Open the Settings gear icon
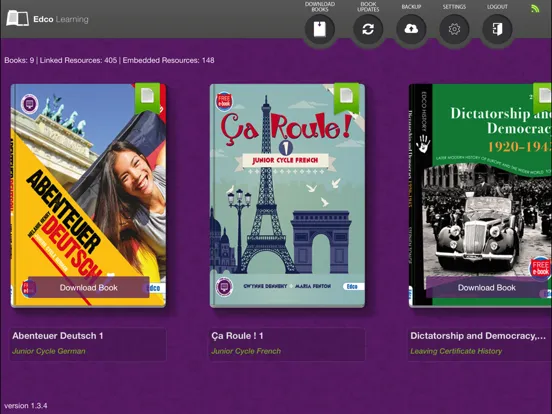The image size is (552, 414). [x=454, y=29]
